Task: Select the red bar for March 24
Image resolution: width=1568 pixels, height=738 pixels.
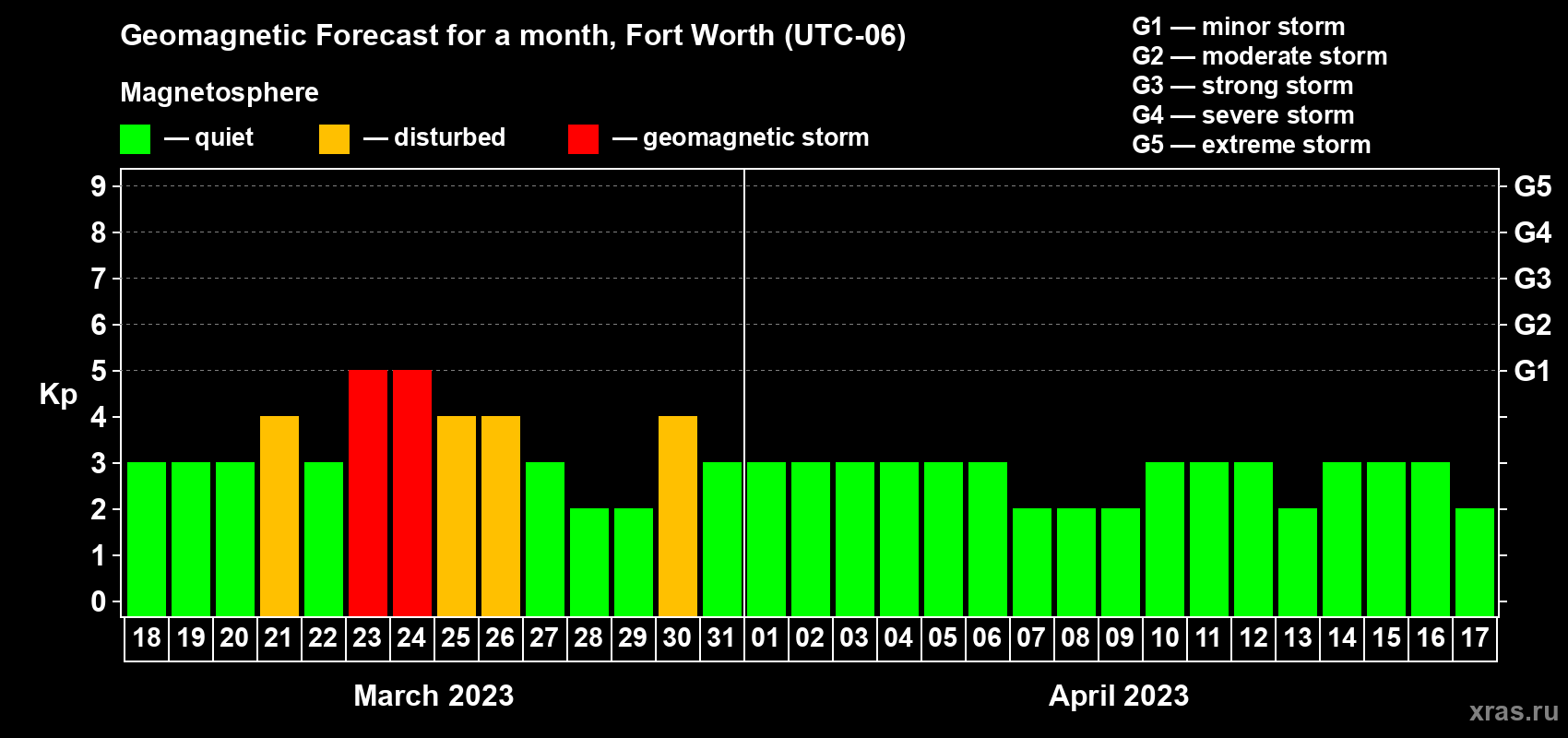Action: (412, 493)
